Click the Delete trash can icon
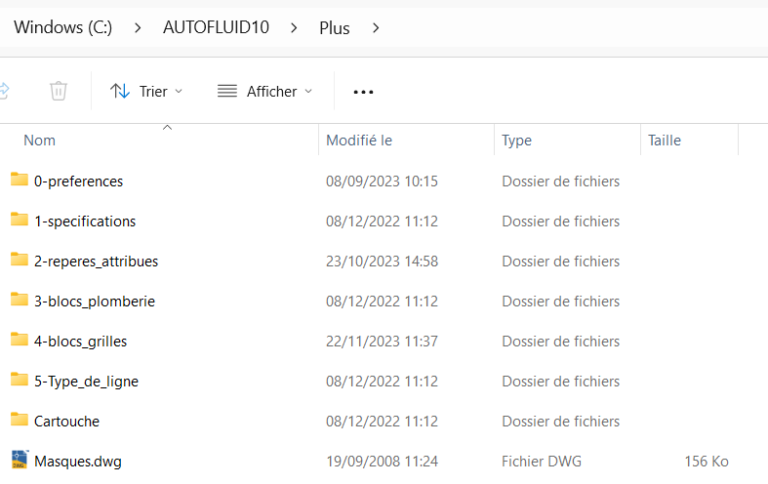This screenshot has height=484, width=768. tap(58, 91)
